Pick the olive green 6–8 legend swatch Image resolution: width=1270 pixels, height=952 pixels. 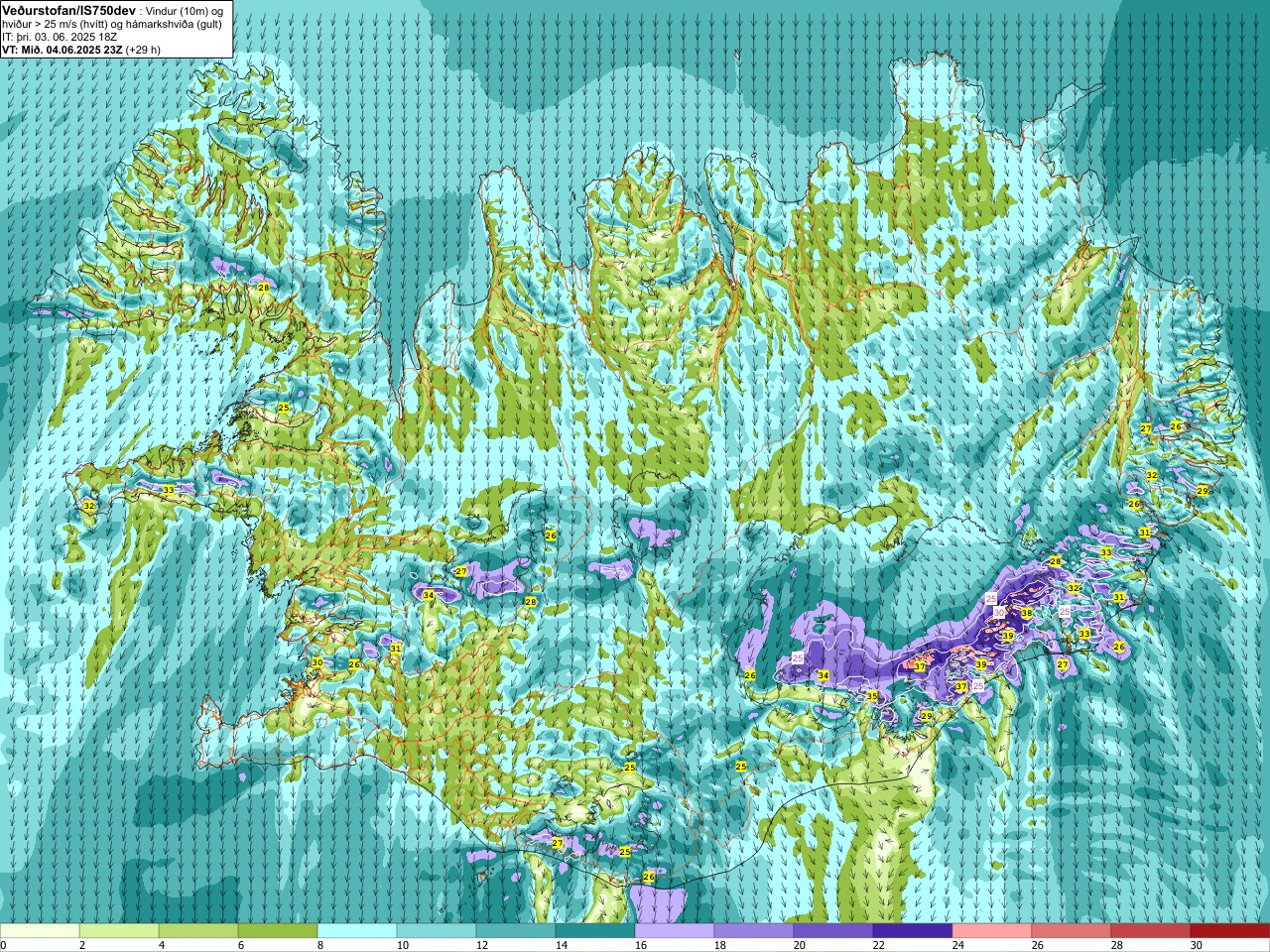coord(278,931)
